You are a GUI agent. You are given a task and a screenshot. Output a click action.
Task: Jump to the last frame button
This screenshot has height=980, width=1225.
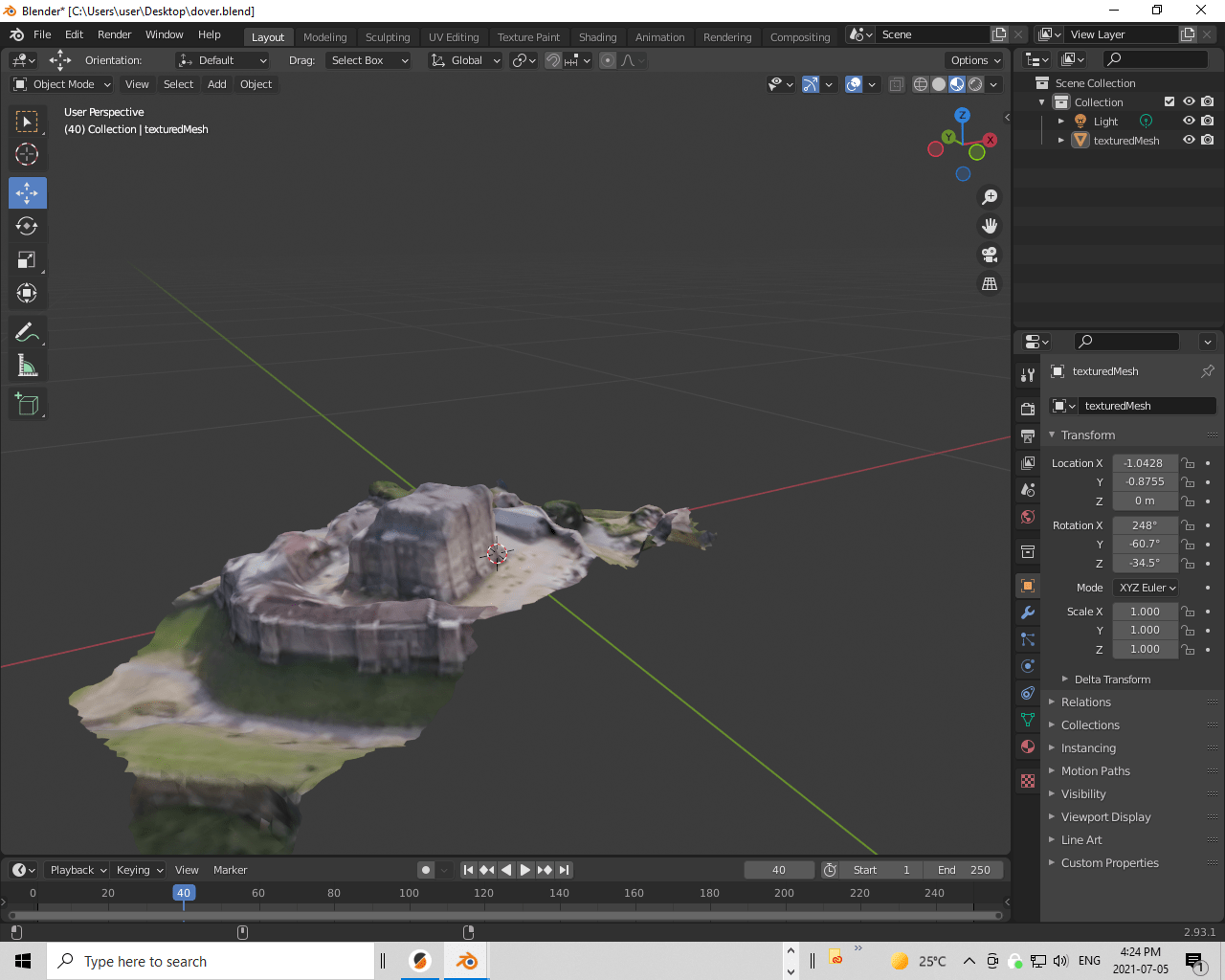coord(563,870)
